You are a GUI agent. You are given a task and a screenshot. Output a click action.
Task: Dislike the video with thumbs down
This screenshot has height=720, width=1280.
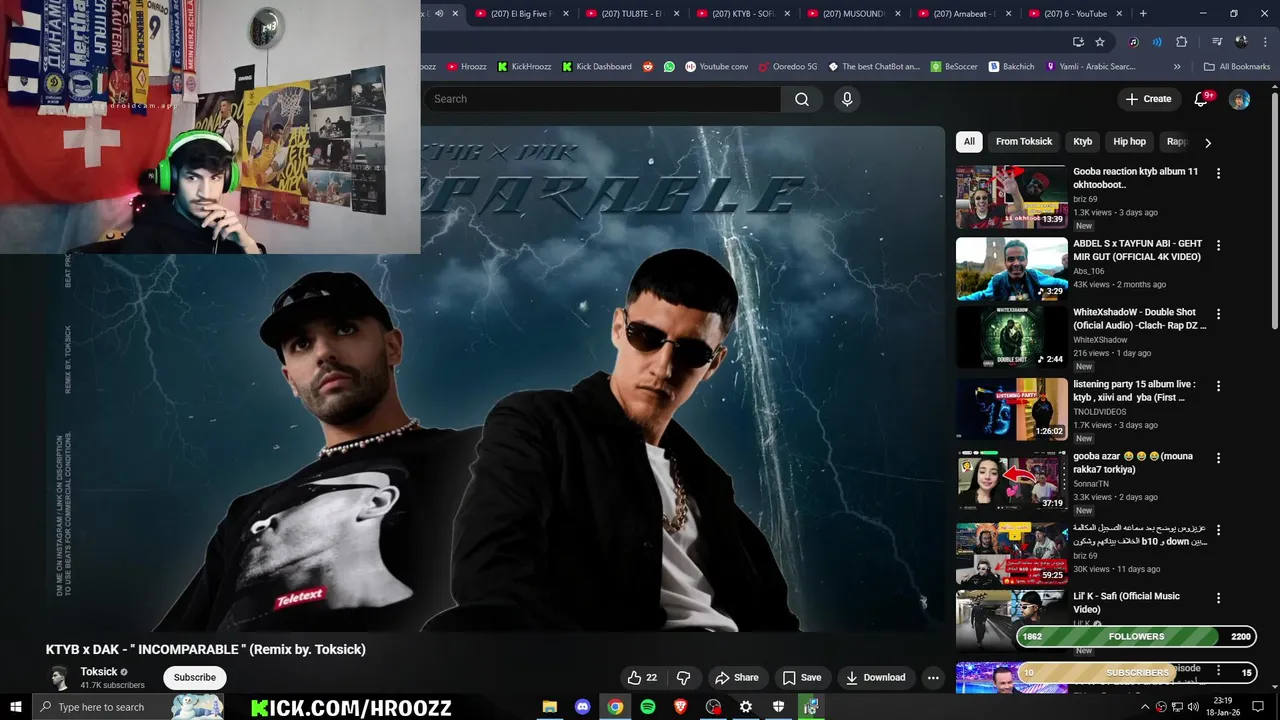click(684, 677)
